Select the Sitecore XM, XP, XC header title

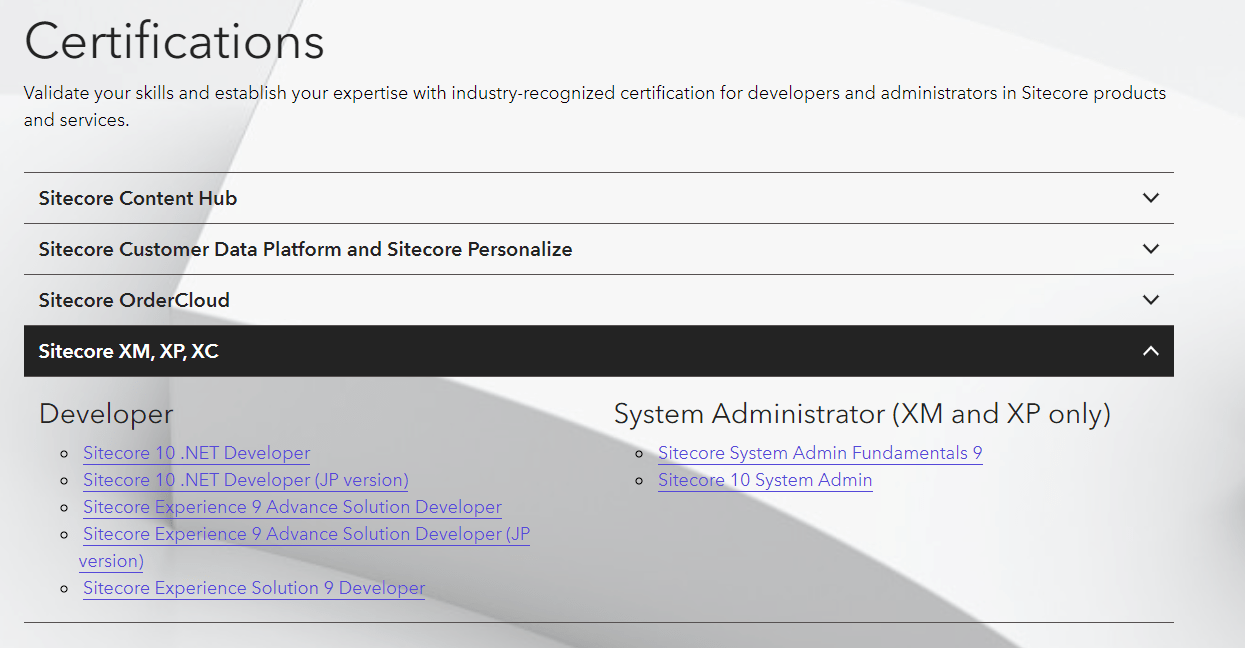click(x=128, y=351)
